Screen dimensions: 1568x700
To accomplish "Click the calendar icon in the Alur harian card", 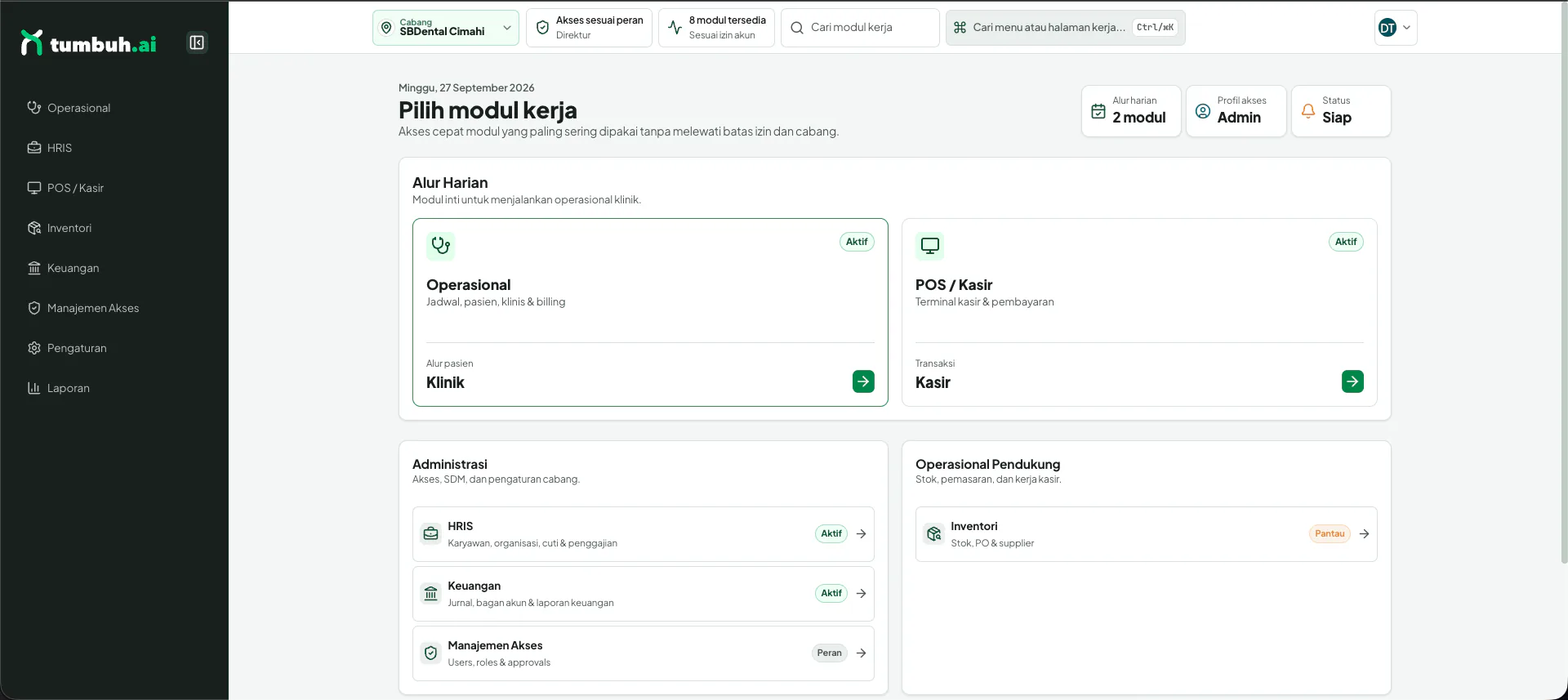I will point(1098,111).
